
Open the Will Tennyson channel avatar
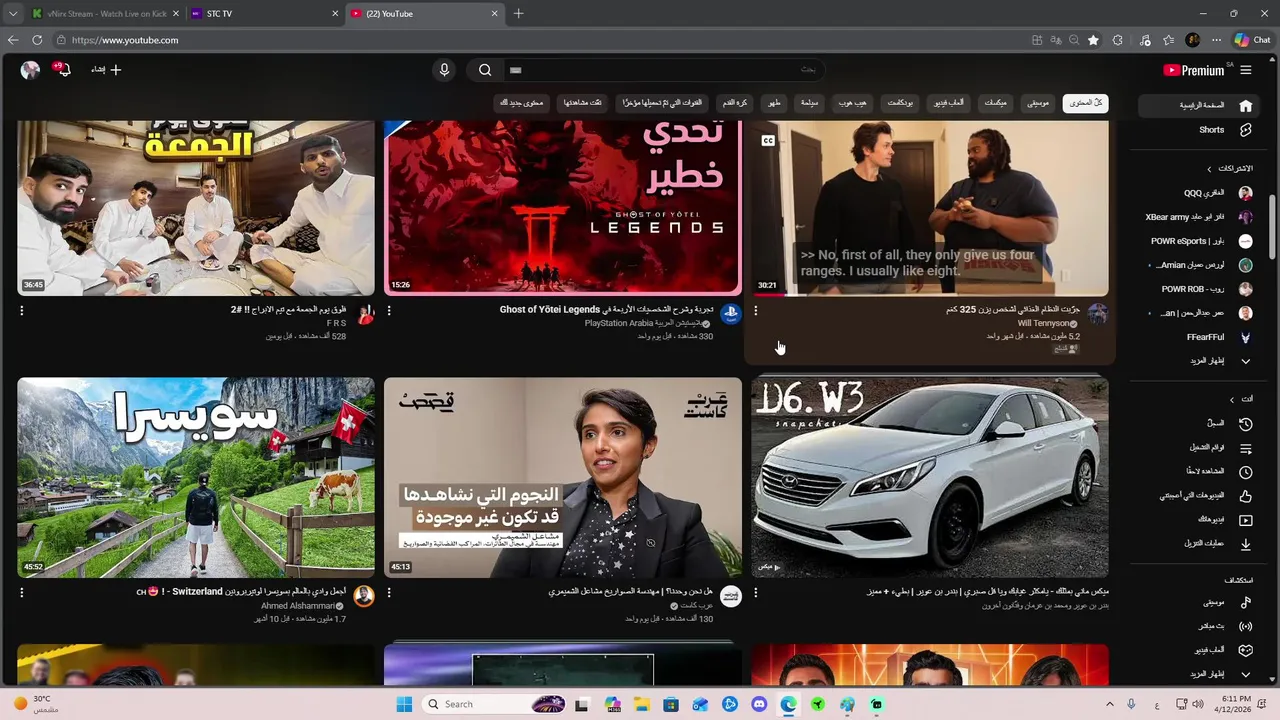pos(1098,314)
